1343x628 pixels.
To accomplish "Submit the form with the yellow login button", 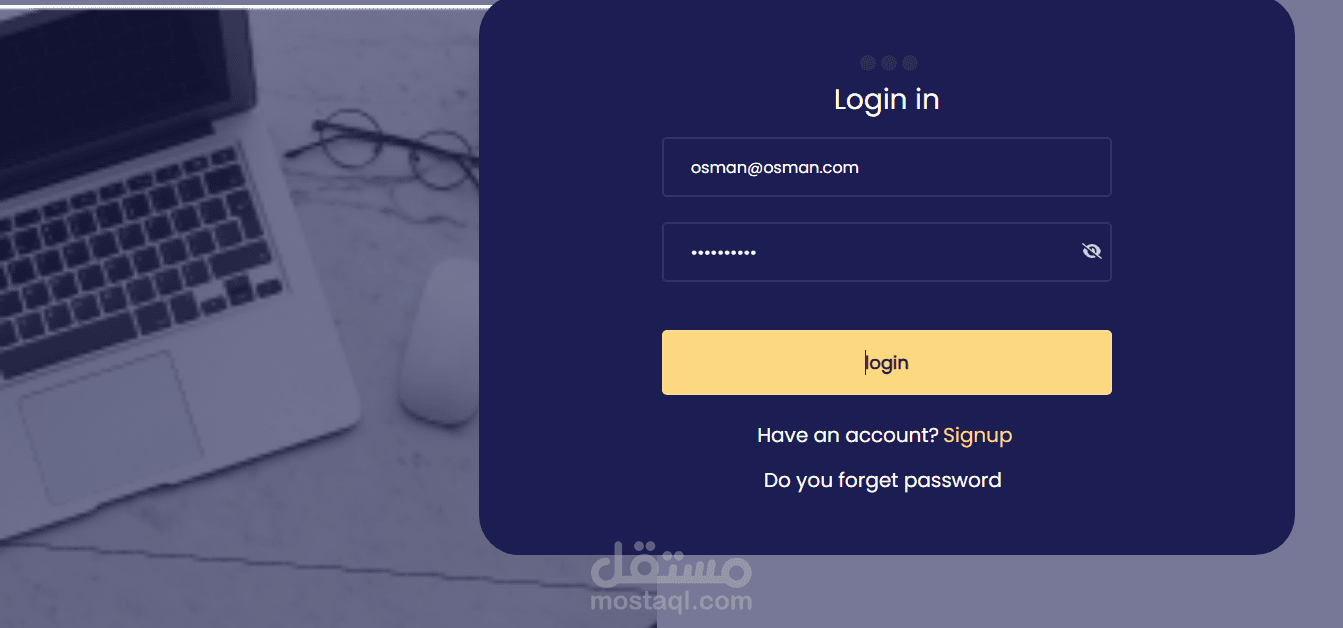I will [887, 362].
